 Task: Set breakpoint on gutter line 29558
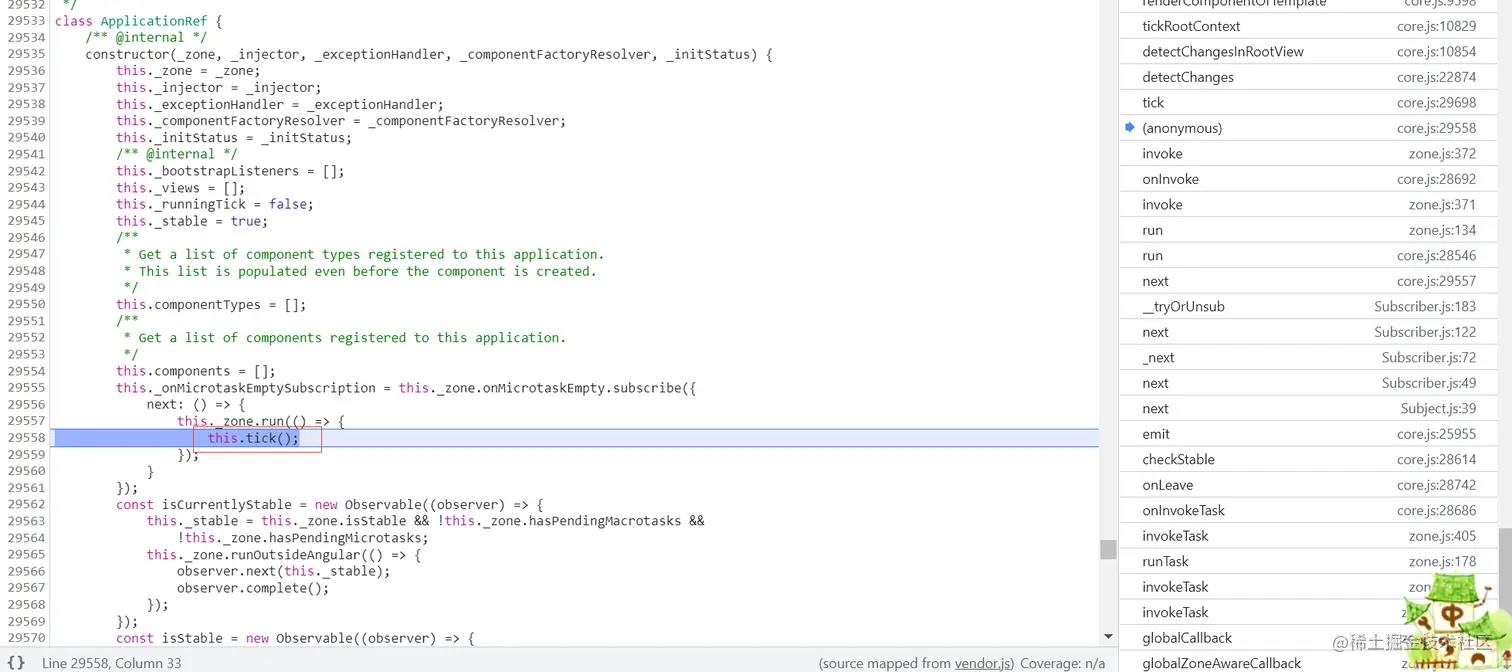26,438
